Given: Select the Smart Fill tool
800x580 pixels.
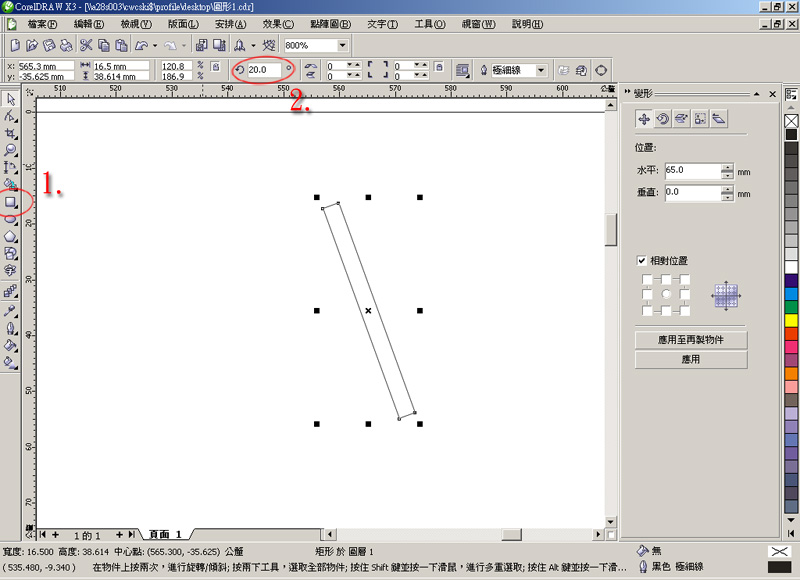Looking at the screenshot, I should 11,184.
